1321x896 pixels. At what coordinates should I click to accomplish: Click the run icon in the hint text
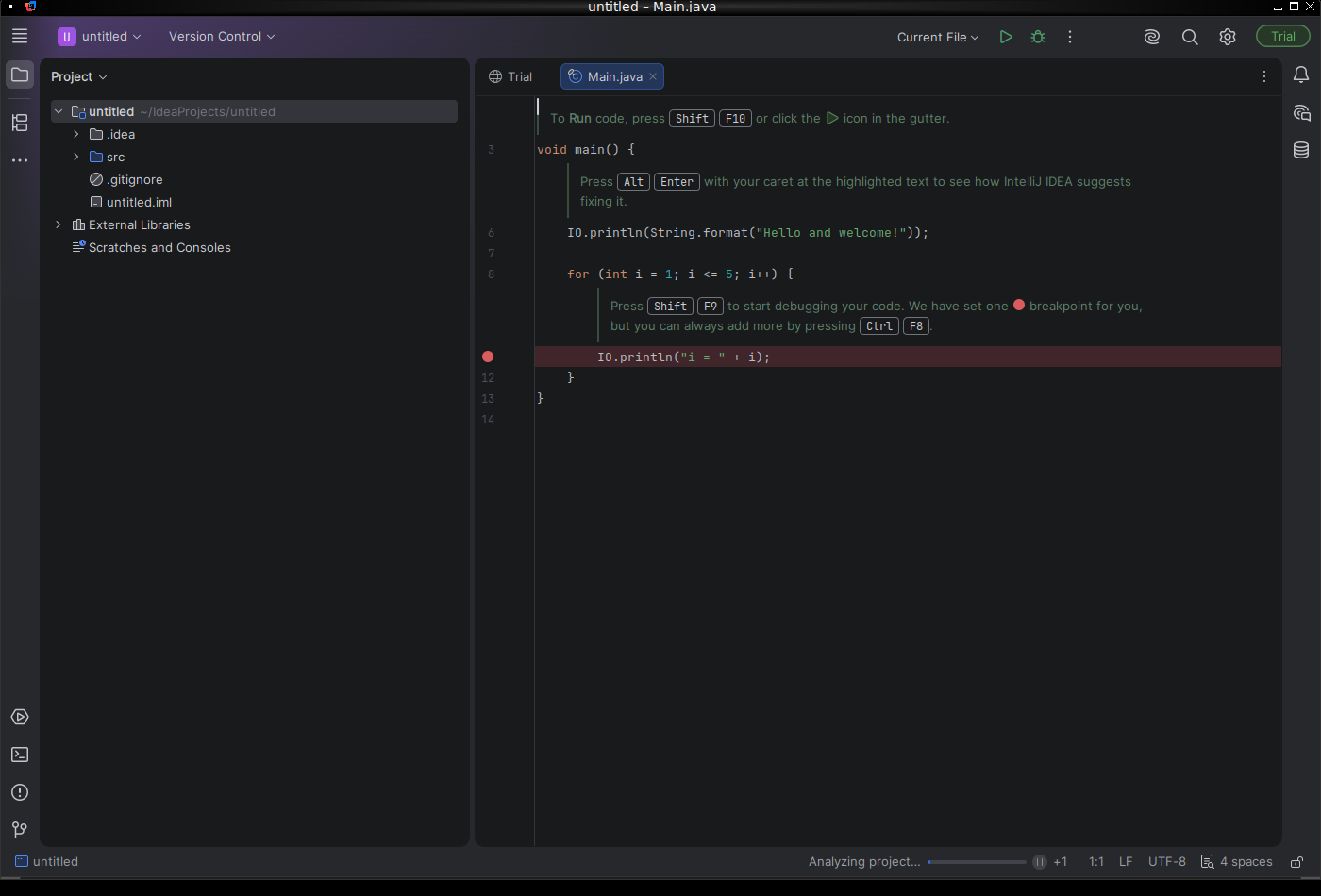coord(832,118)
